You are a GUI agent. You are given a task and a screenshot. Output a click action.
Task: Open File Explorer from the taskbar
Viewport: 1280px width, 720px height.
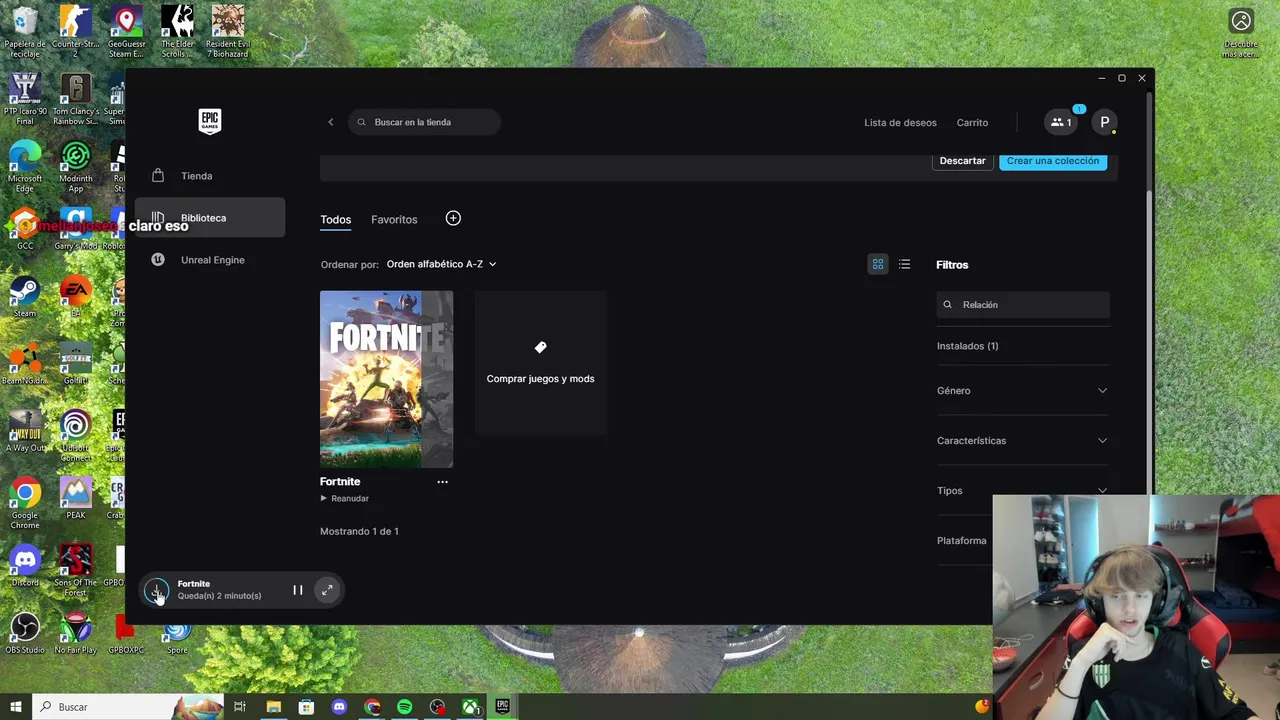click(273, 707)
